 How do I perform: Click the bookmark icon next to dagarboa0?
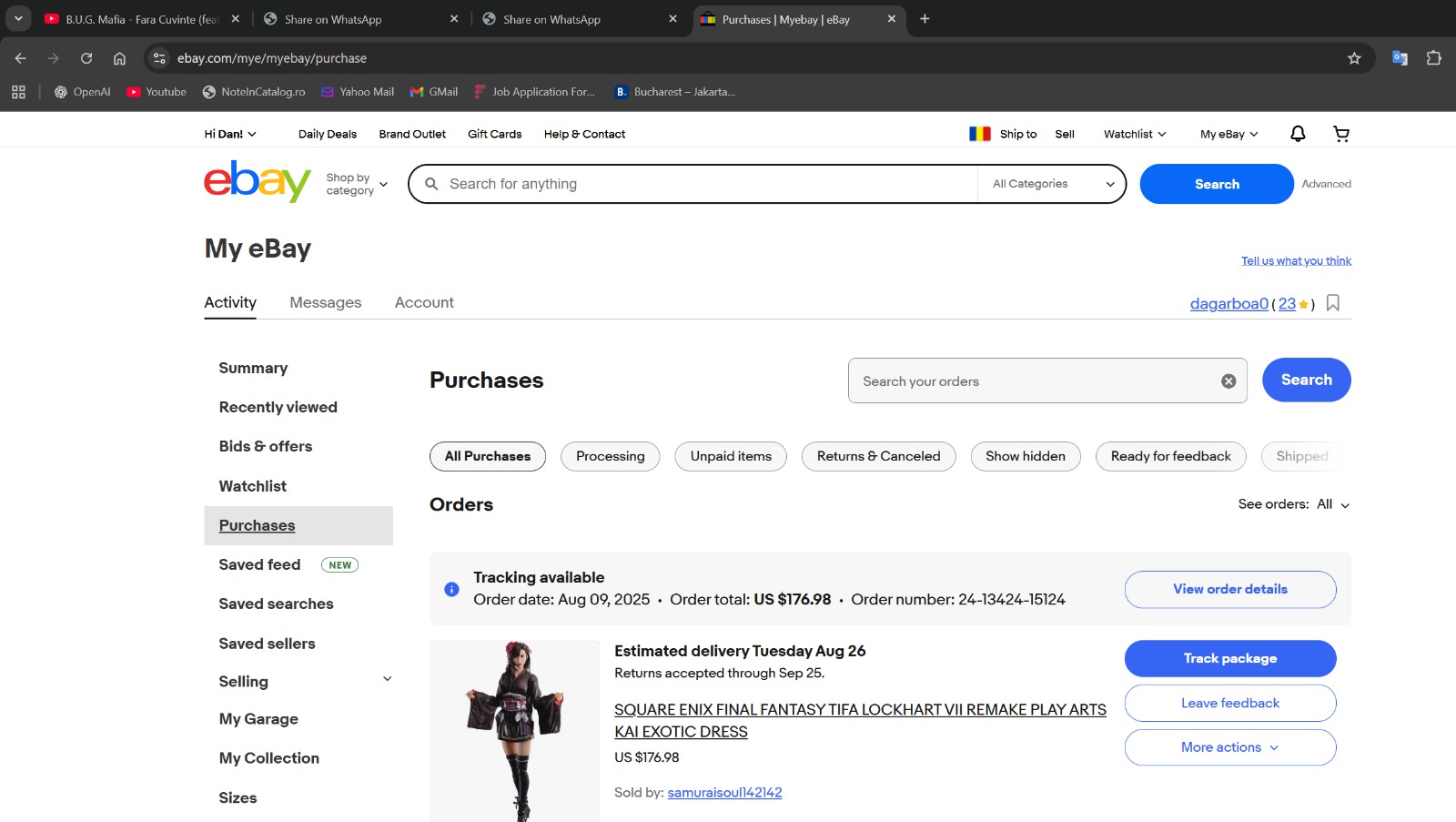(x=1333, y=303)
